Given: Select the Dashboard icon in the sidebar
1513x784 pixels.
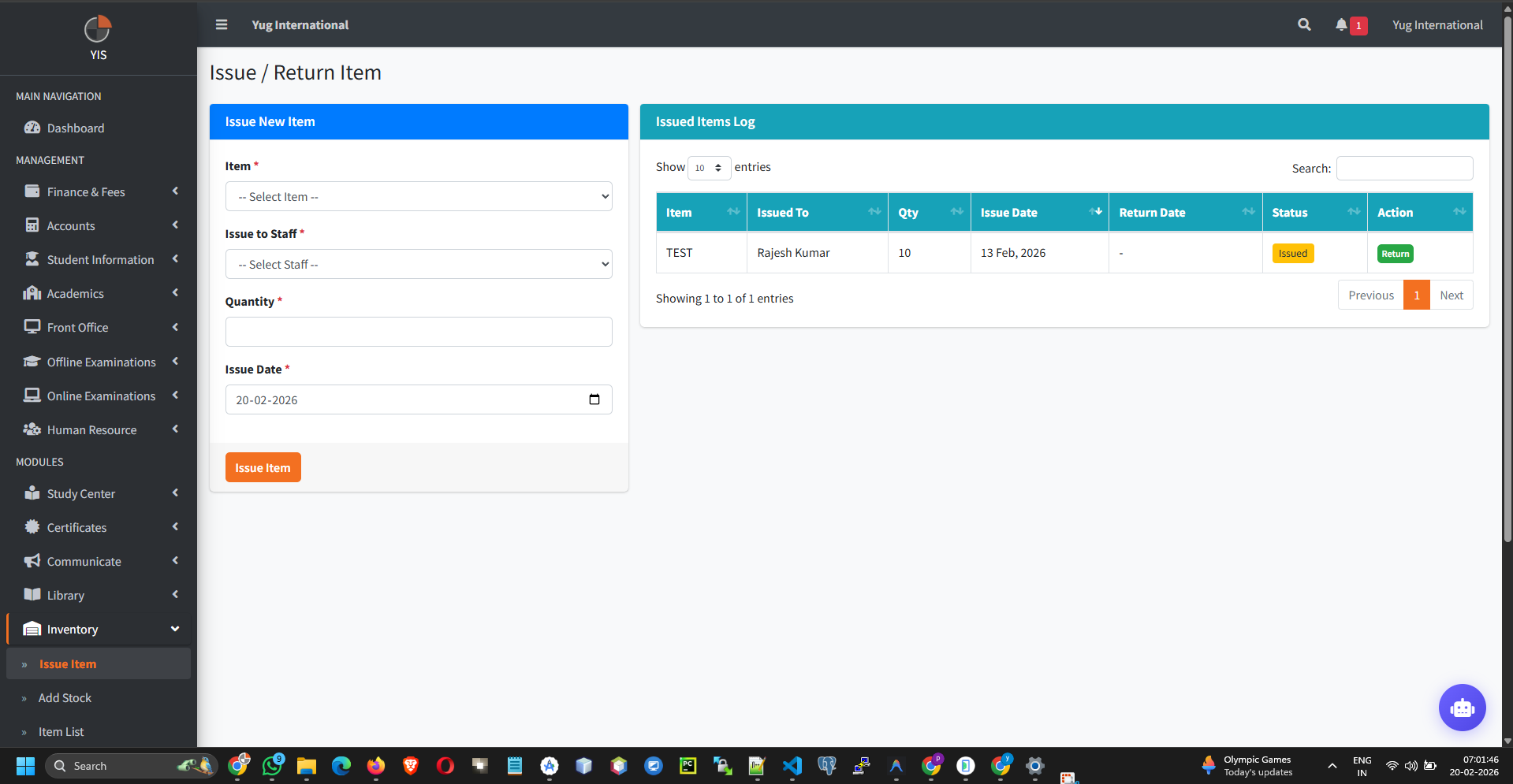Looking at the screenshot, I should click(32, 128).
